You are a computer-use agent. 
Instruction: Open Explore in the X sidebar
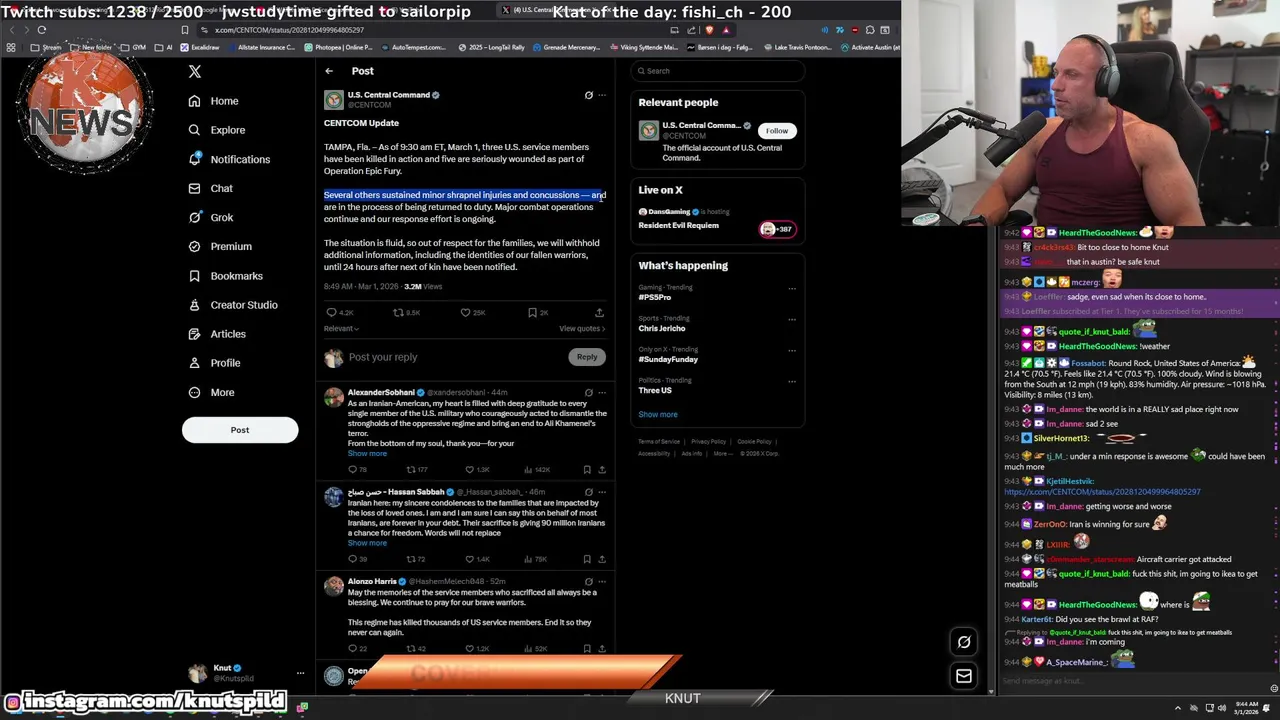(216, 130)
